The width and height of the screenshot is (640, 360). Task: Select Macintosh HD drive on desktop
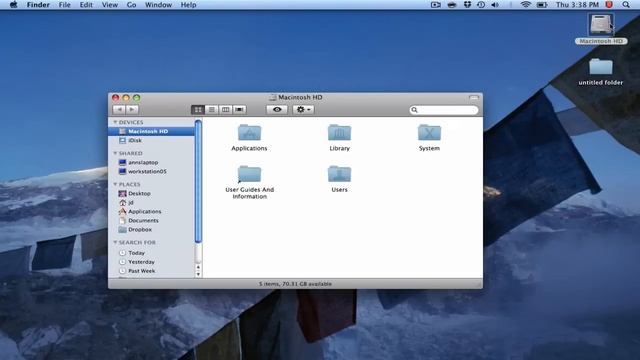click(x=601, y=24)
